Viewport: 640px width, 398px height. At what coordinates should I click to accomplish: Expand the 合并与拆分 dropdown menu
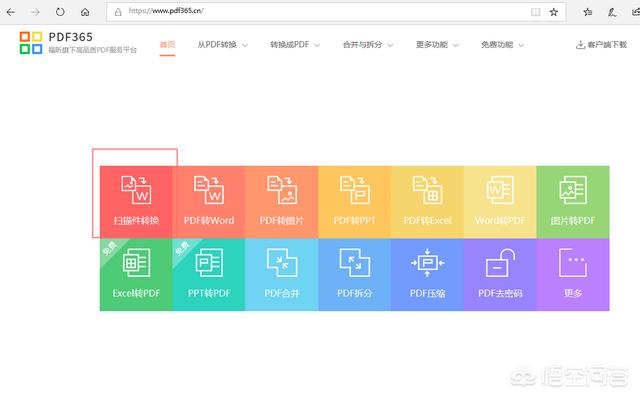coord(368,44)
